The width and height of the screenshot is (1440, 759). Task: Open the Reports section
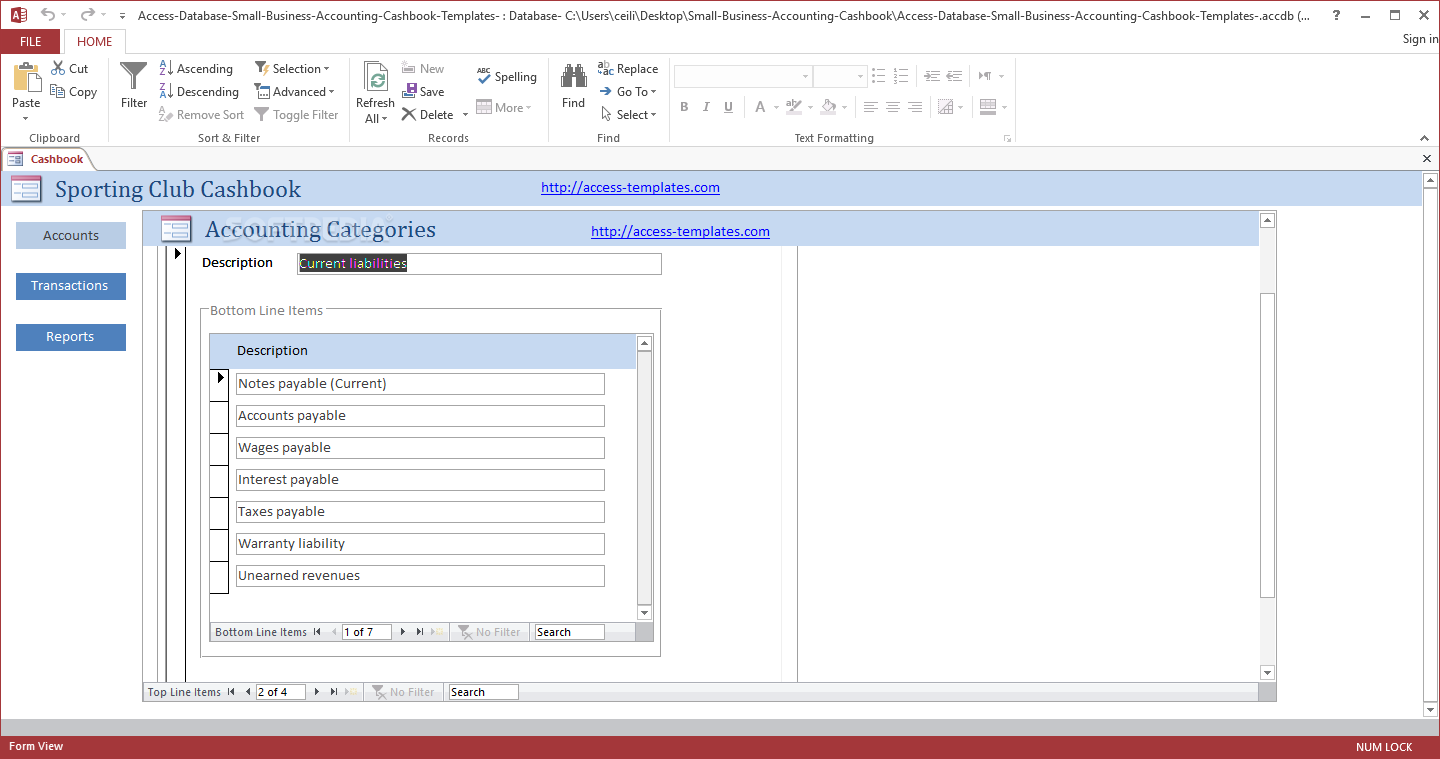point(70,337)
